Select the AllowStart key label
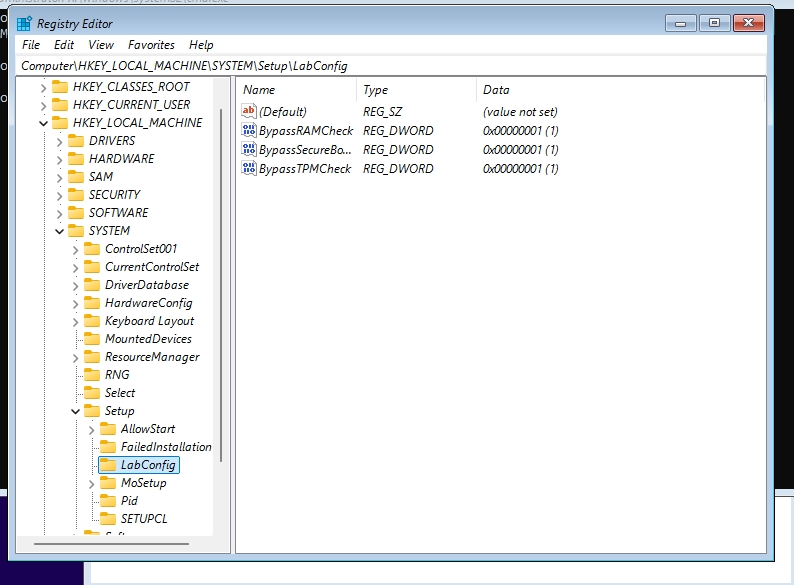The image size is (794, 585). 148,429
